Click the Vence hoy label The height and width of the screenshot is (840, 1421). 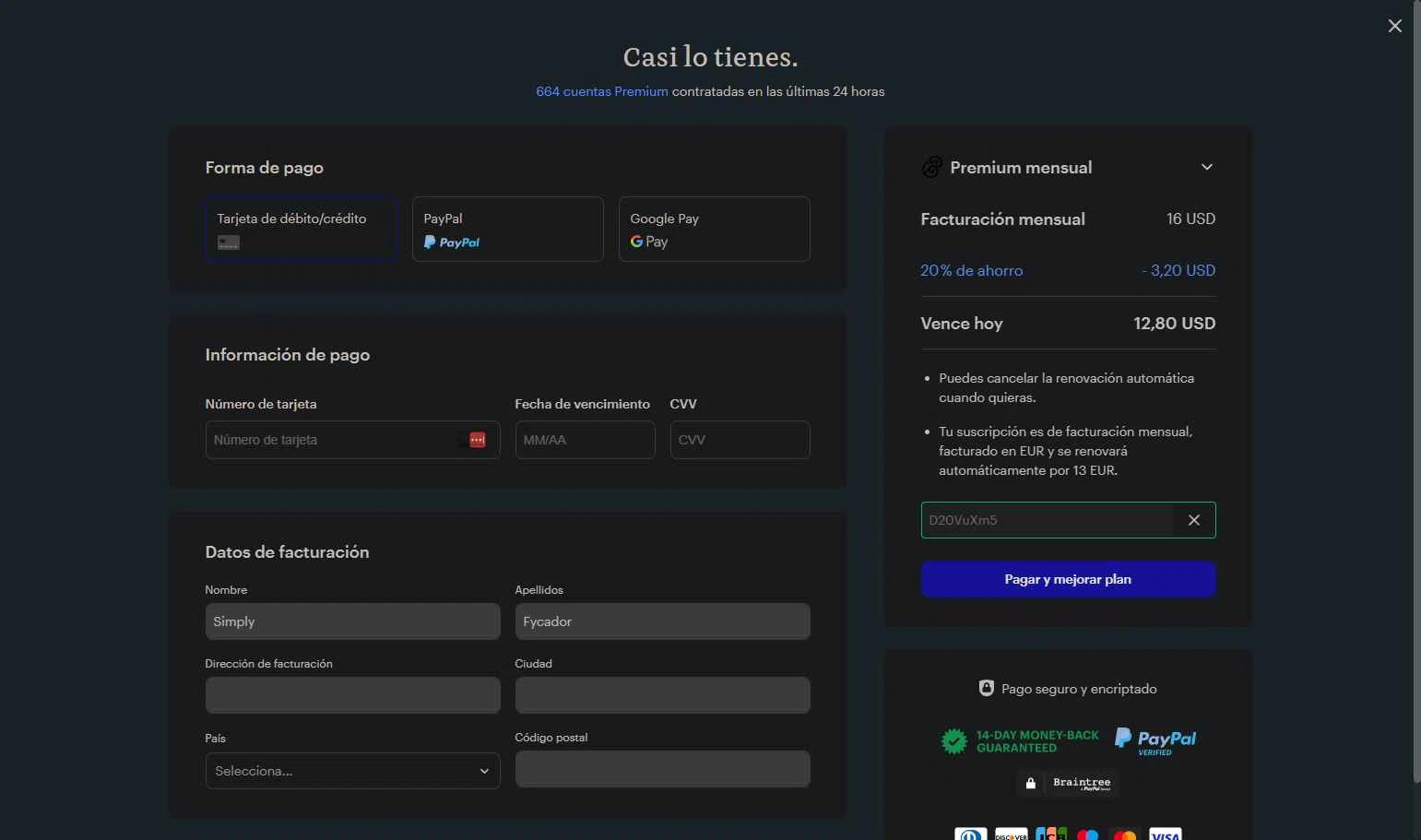(x=961, y=324)
